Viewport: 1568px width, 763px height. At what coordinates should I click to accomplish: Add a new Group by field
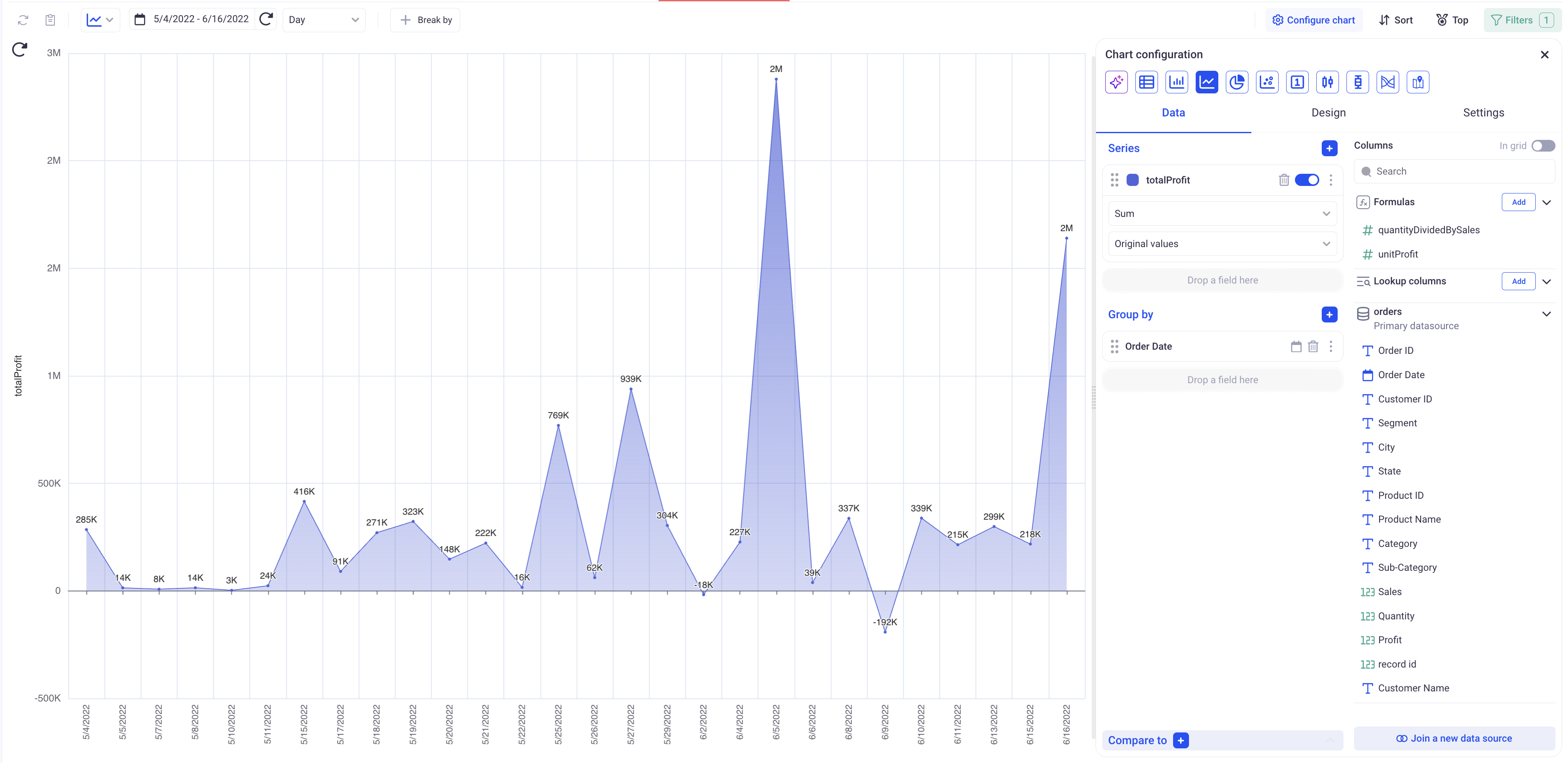(1329, 314)
